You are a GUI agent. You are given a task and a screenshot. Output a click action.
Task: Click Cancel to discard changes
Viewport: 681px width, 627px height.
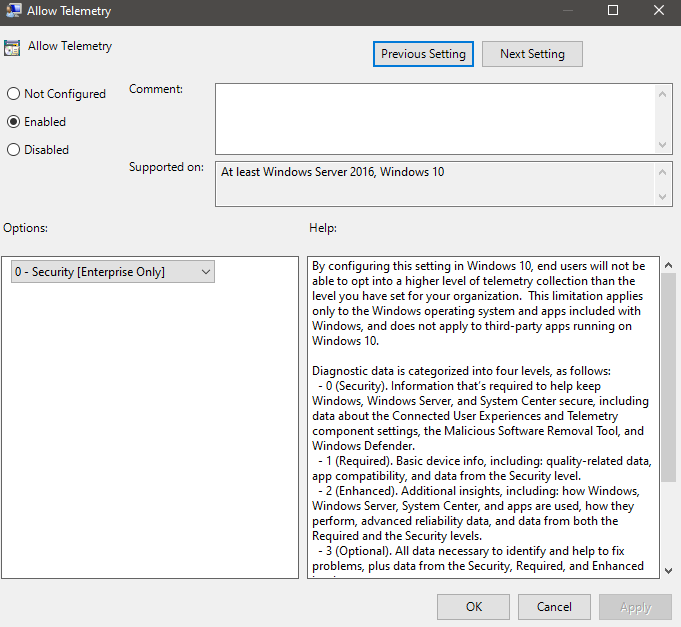pyautogui.click(x=554, y=606)
